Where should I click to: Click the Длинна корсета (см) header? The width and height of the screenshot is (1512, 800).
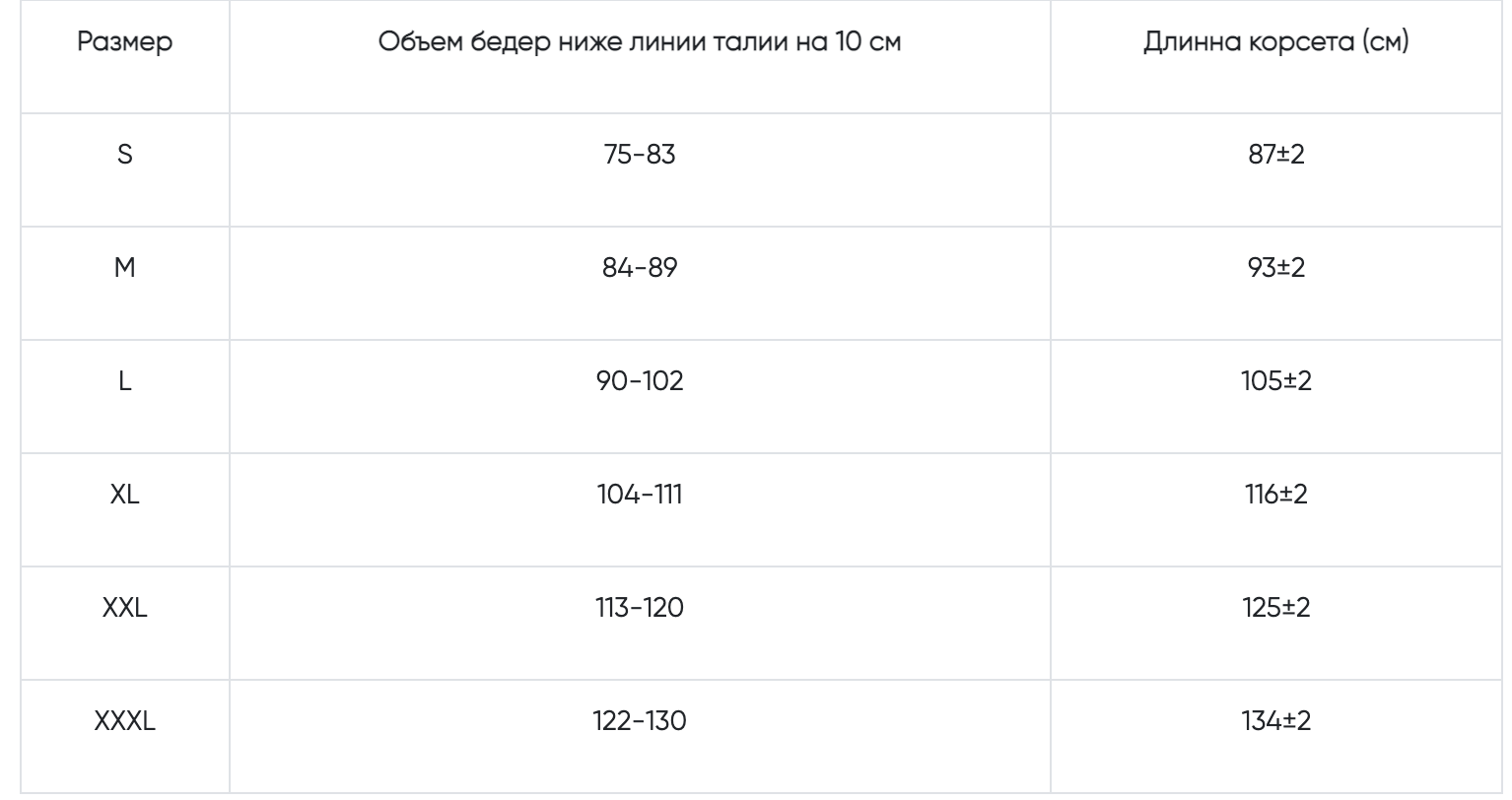point(1275,42)
